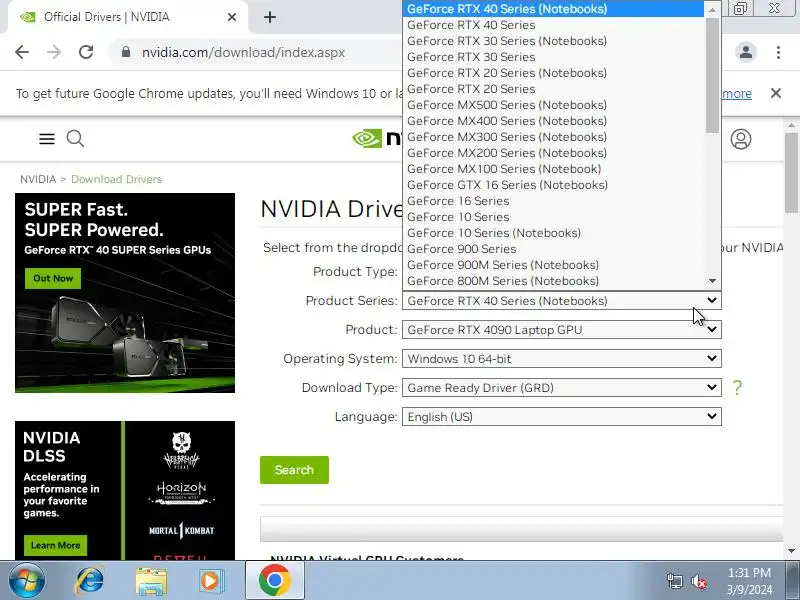
Task: Open the Download Type dropdown
Action: pos(561,388)
